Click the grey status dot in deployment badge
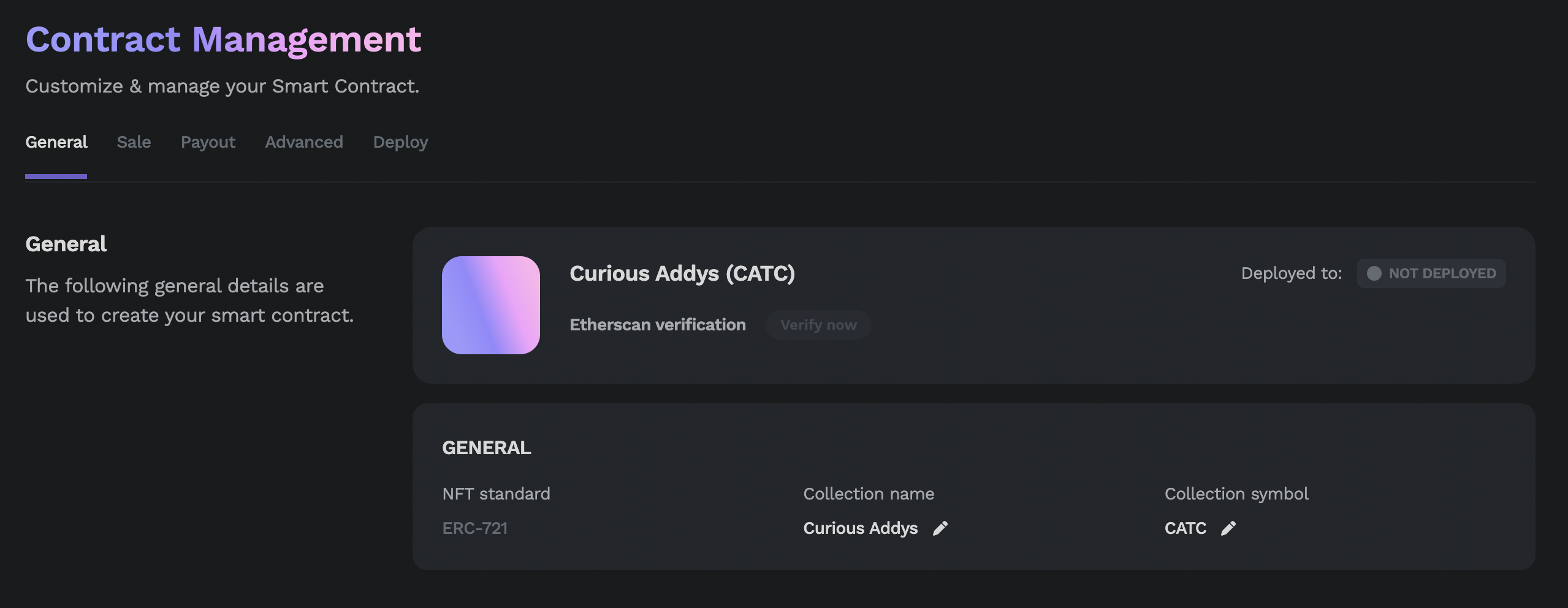1568x608 pixels. click(x=1374, y=273)
